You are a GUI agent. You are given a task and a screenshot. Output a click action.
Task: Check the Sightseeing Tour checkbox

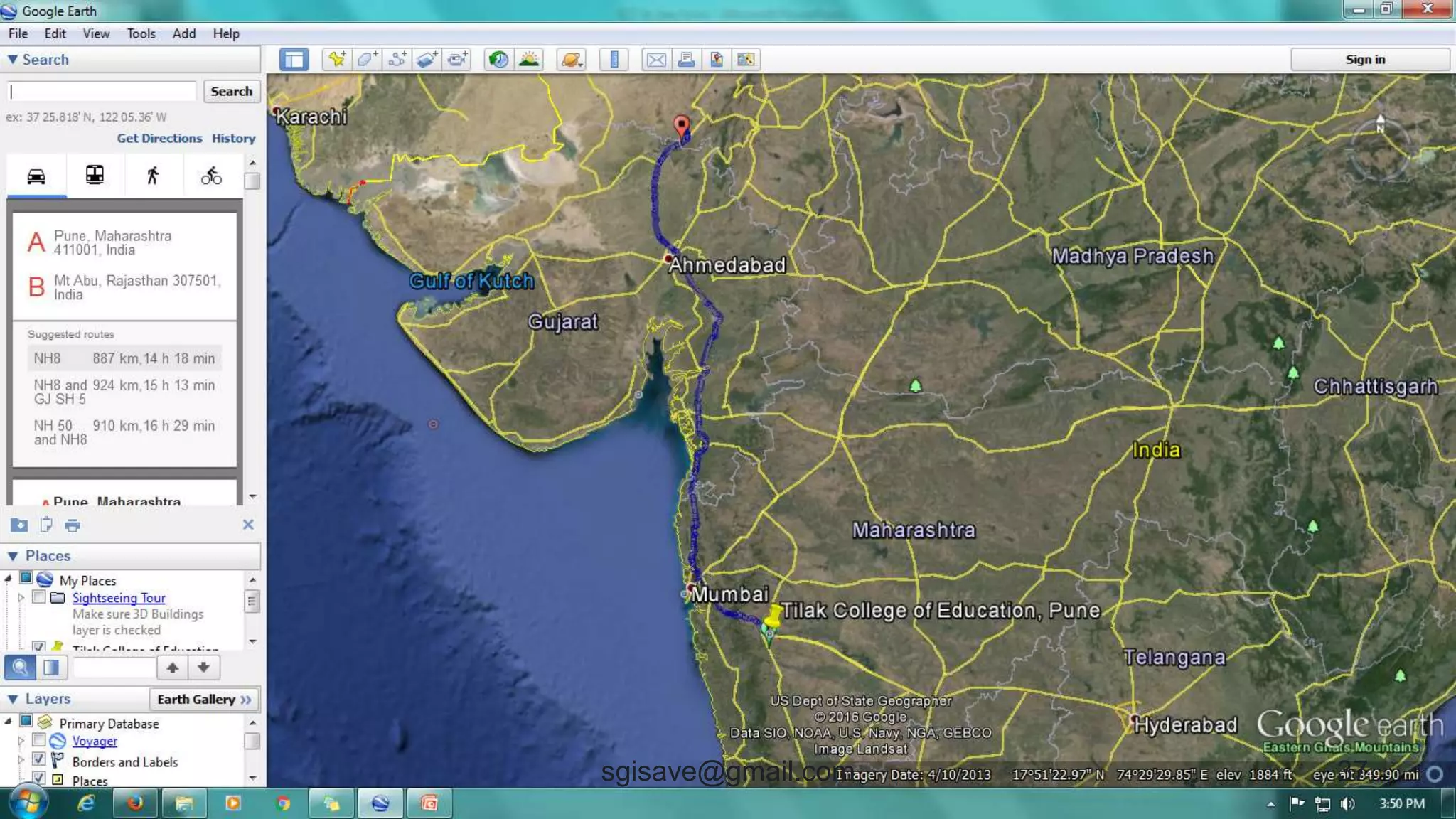click(39, 597)
